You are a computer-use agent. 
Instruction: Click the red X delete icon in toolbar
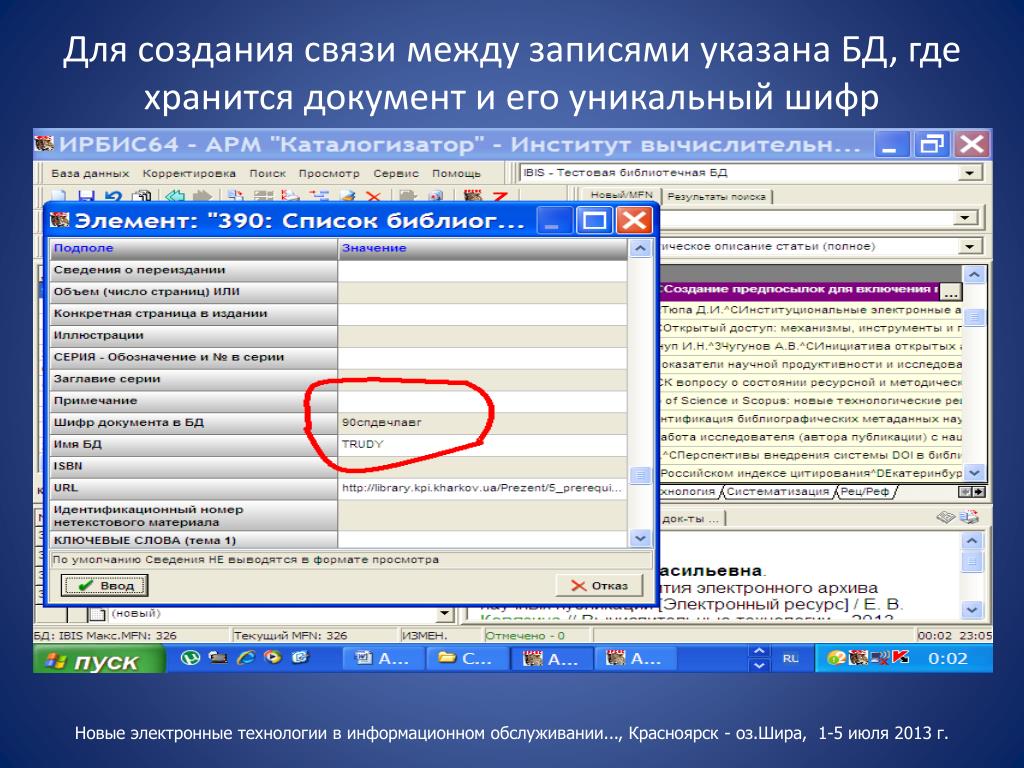coord(373,196)
